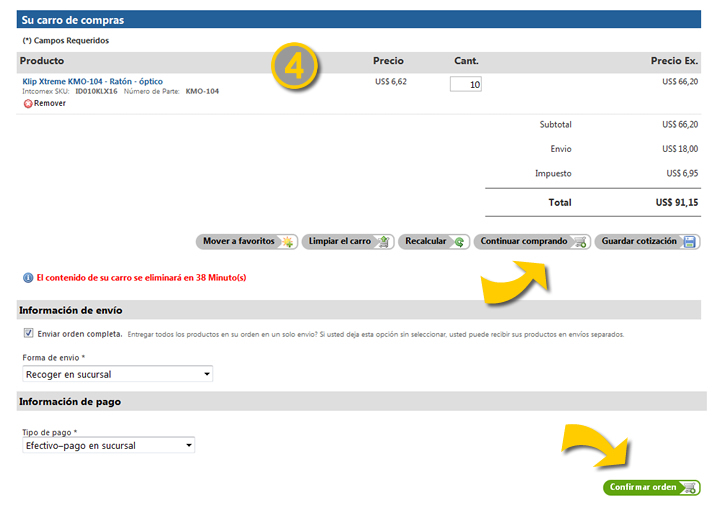Click the red Remover icon under the product

click(x=27, y=103)
